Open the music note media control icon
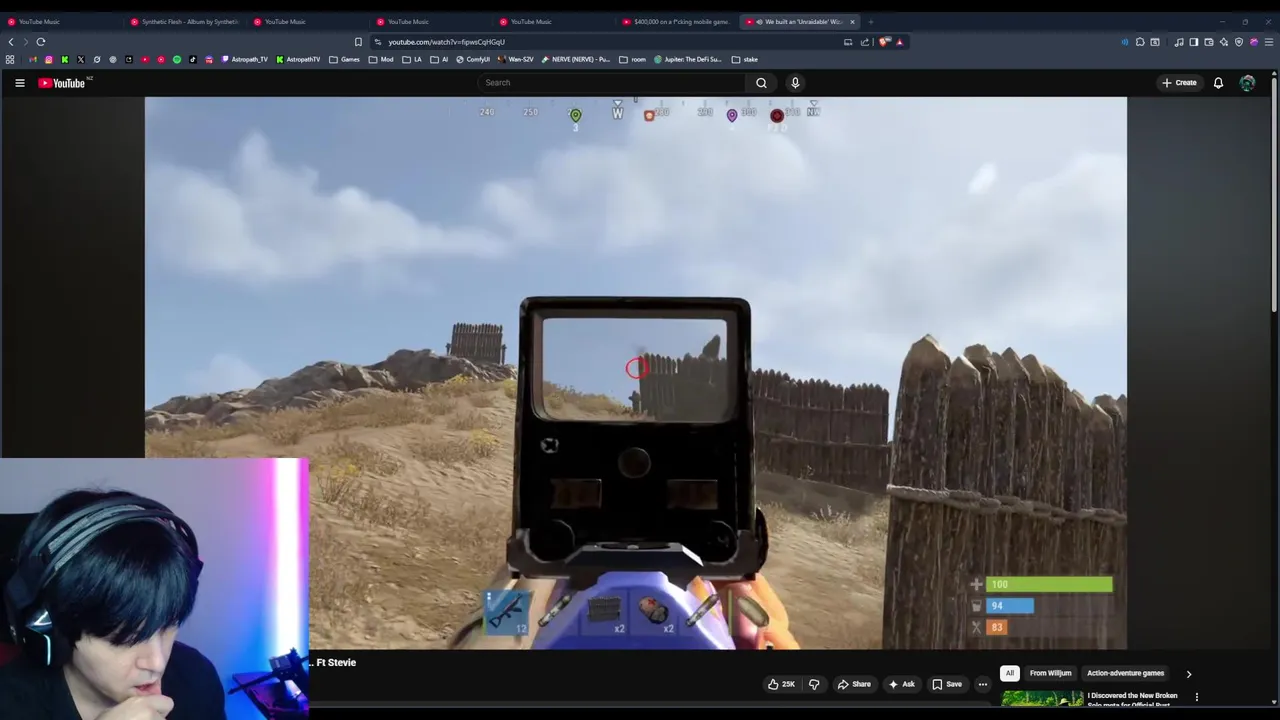Viewport: 1280px width, 720px height. 1179,42
